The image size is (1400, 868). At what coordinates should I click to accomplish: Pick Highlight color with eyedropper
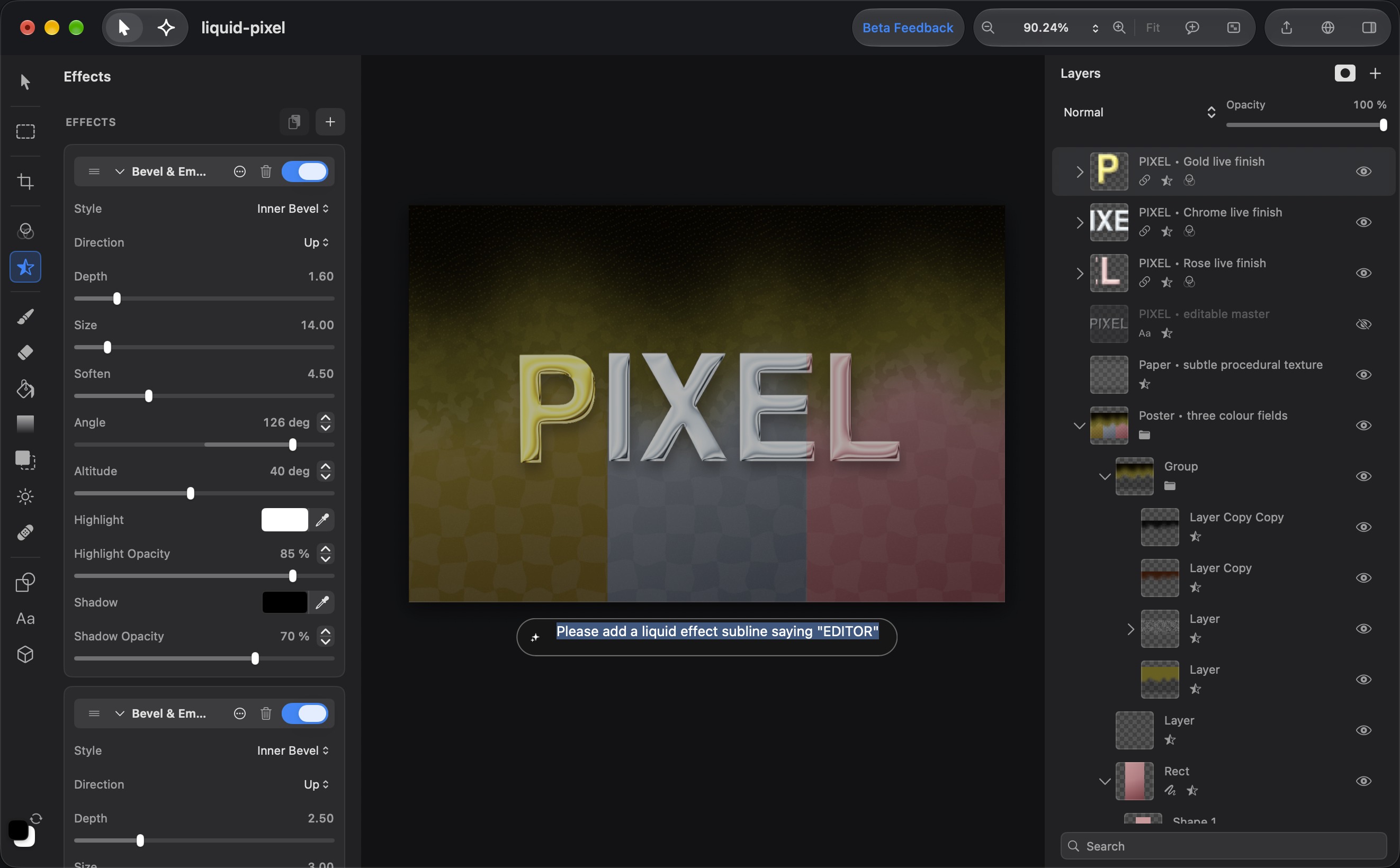tap(322, 520)
